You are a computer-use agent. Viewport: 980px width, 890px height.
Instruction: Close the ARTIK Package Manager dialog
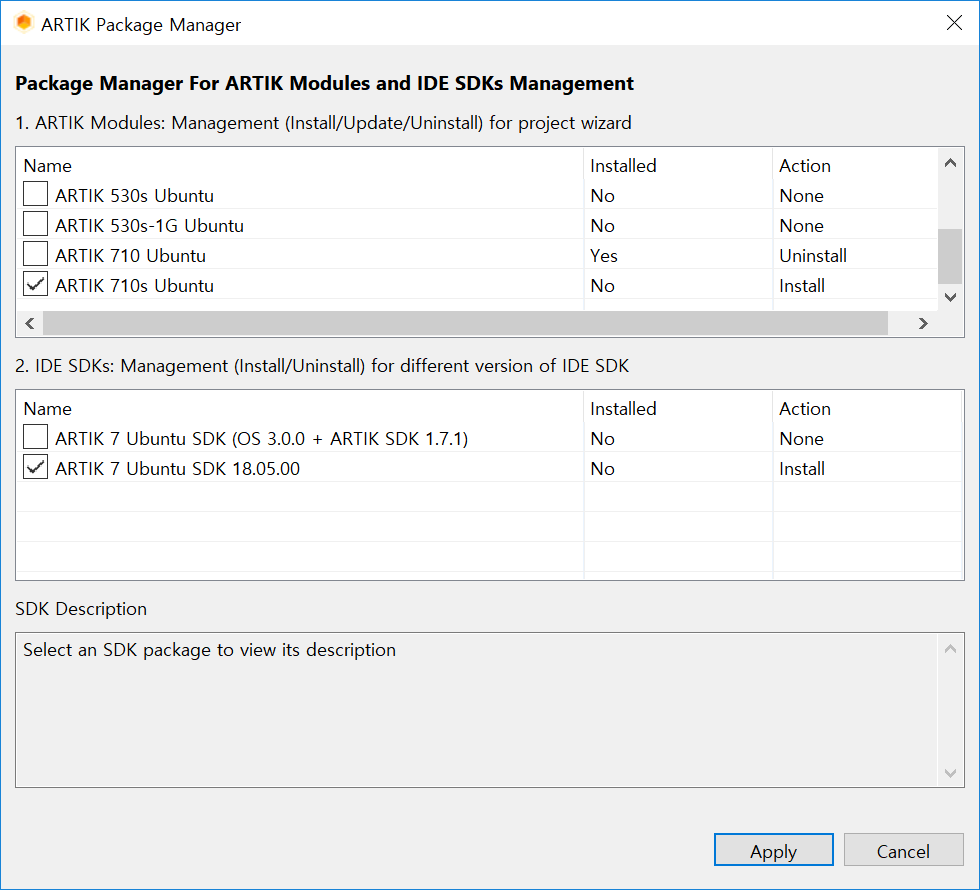click(954, 23)
